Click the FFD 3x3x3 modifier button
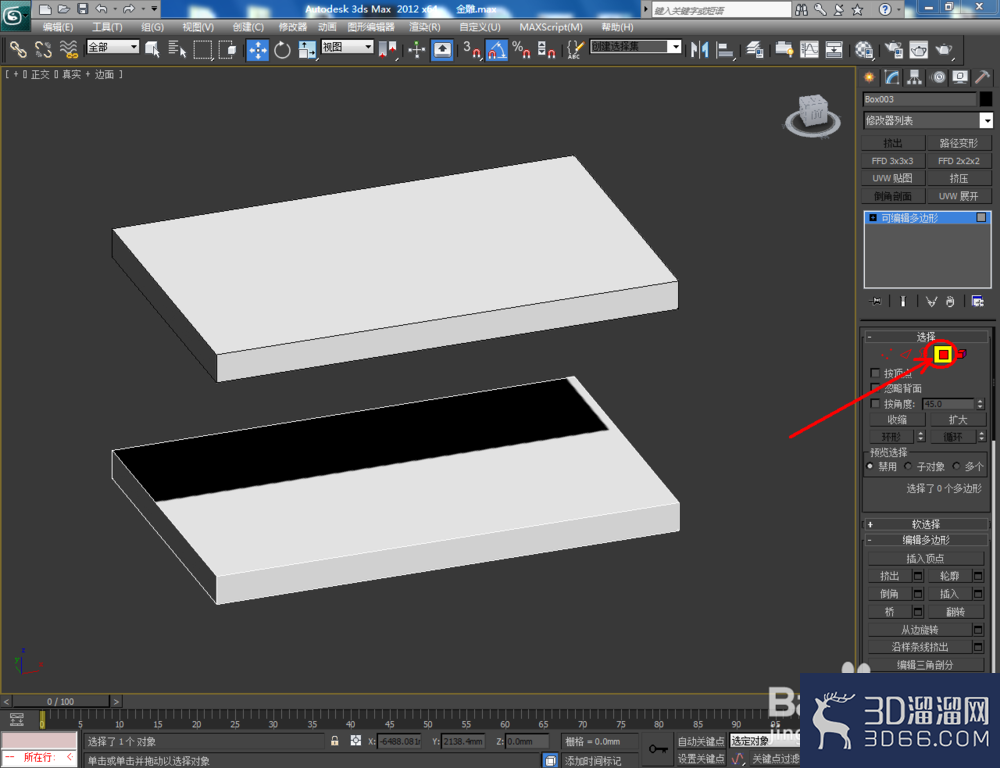Viewport: 1000px width, 768px height. click(893, 161)
